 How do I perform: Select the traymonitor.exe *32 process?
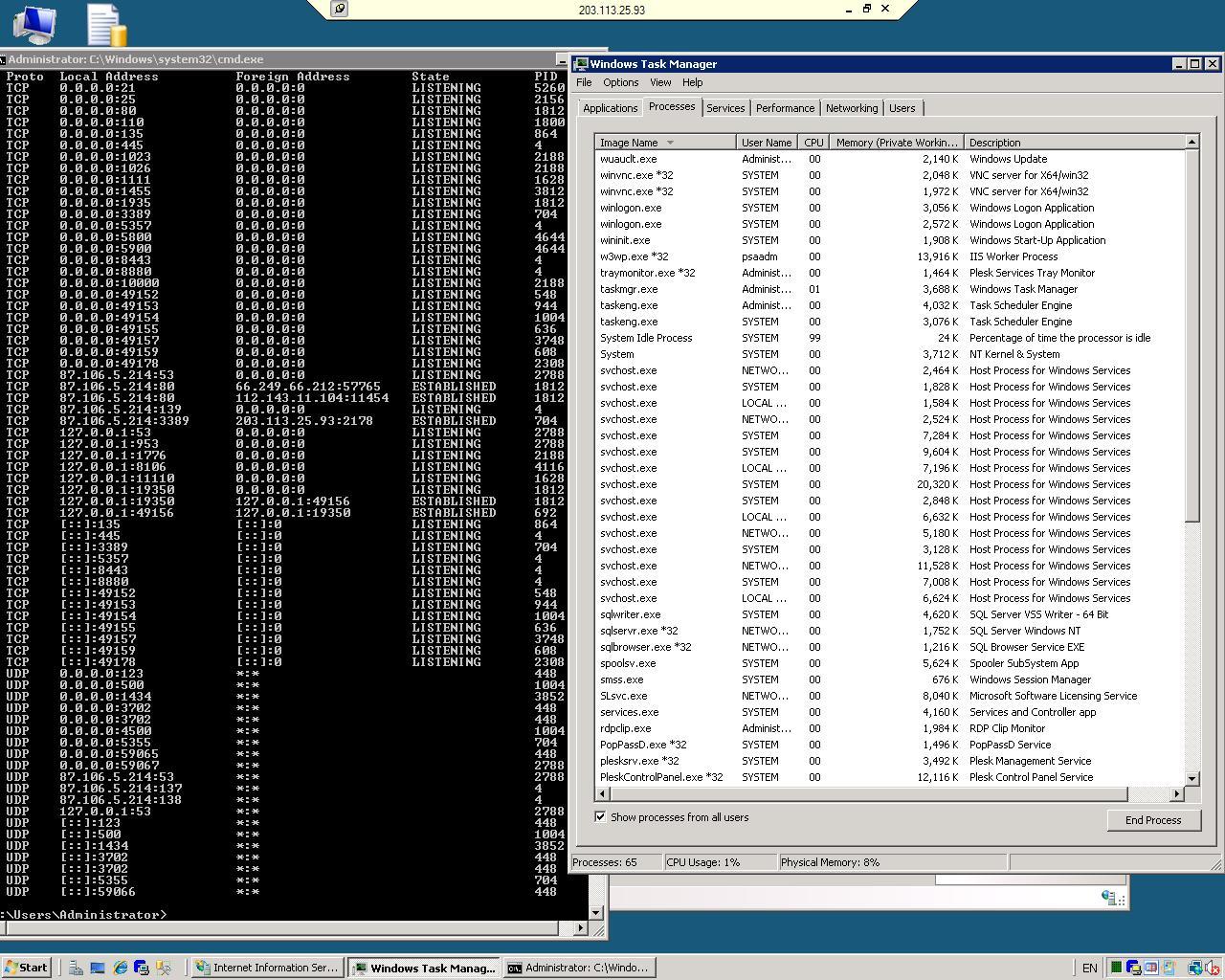click(889, 273)
